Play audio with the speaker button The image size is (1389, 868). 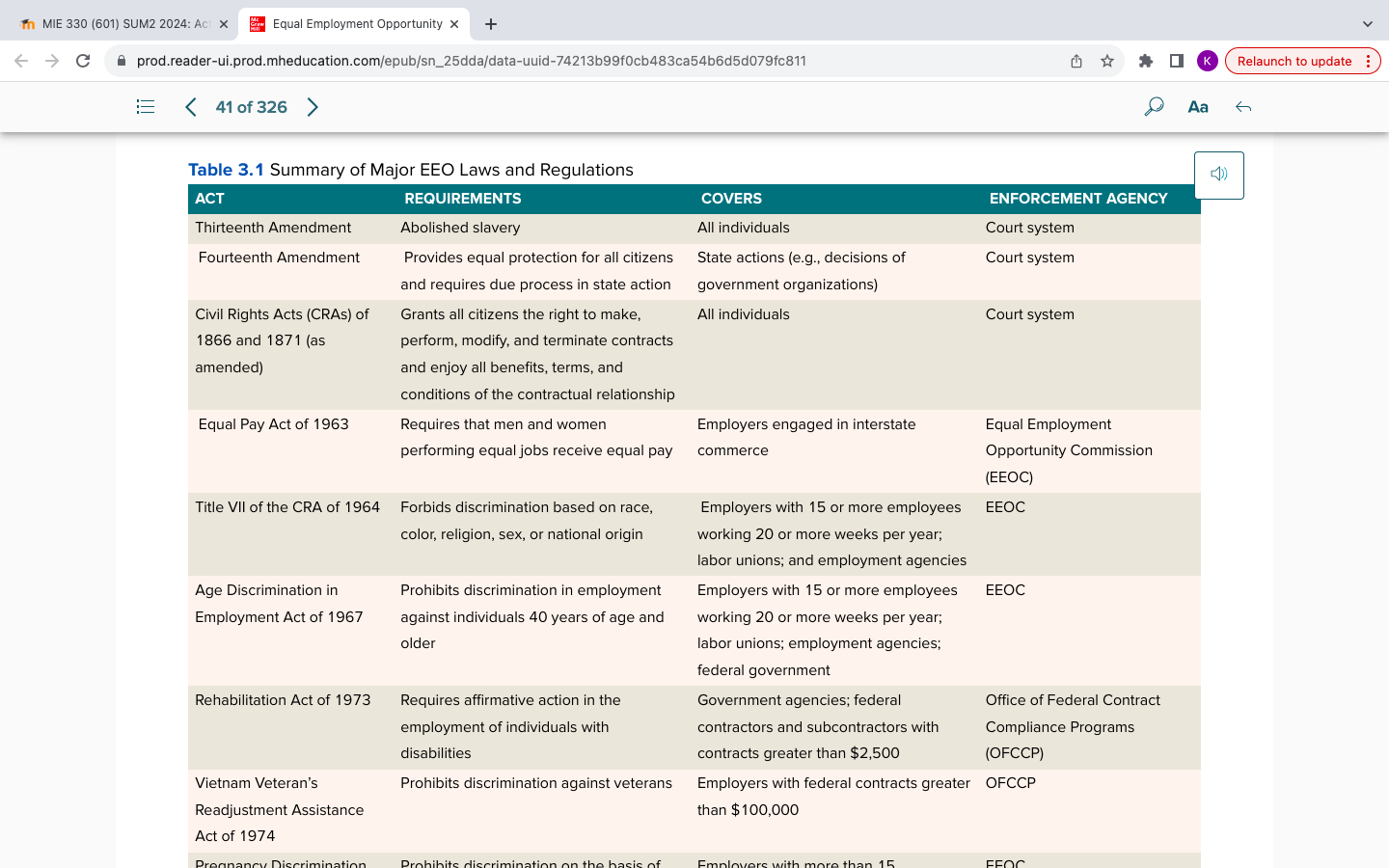(x=1219, y=175)
